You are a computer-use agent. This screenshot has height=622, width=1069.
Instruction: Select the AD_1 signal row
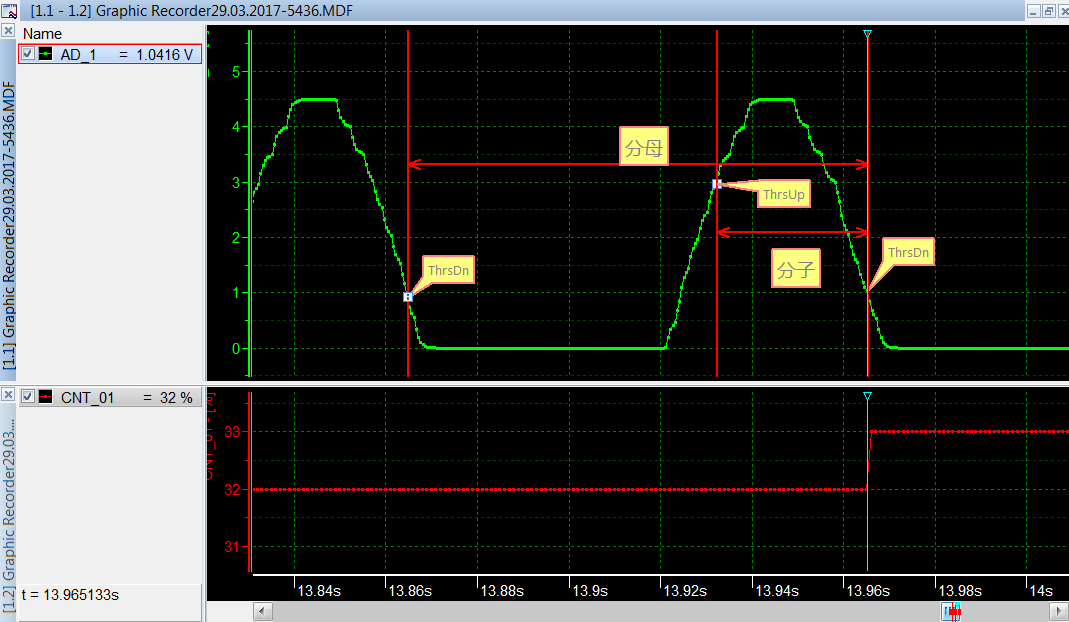click(x=110, y=54)
